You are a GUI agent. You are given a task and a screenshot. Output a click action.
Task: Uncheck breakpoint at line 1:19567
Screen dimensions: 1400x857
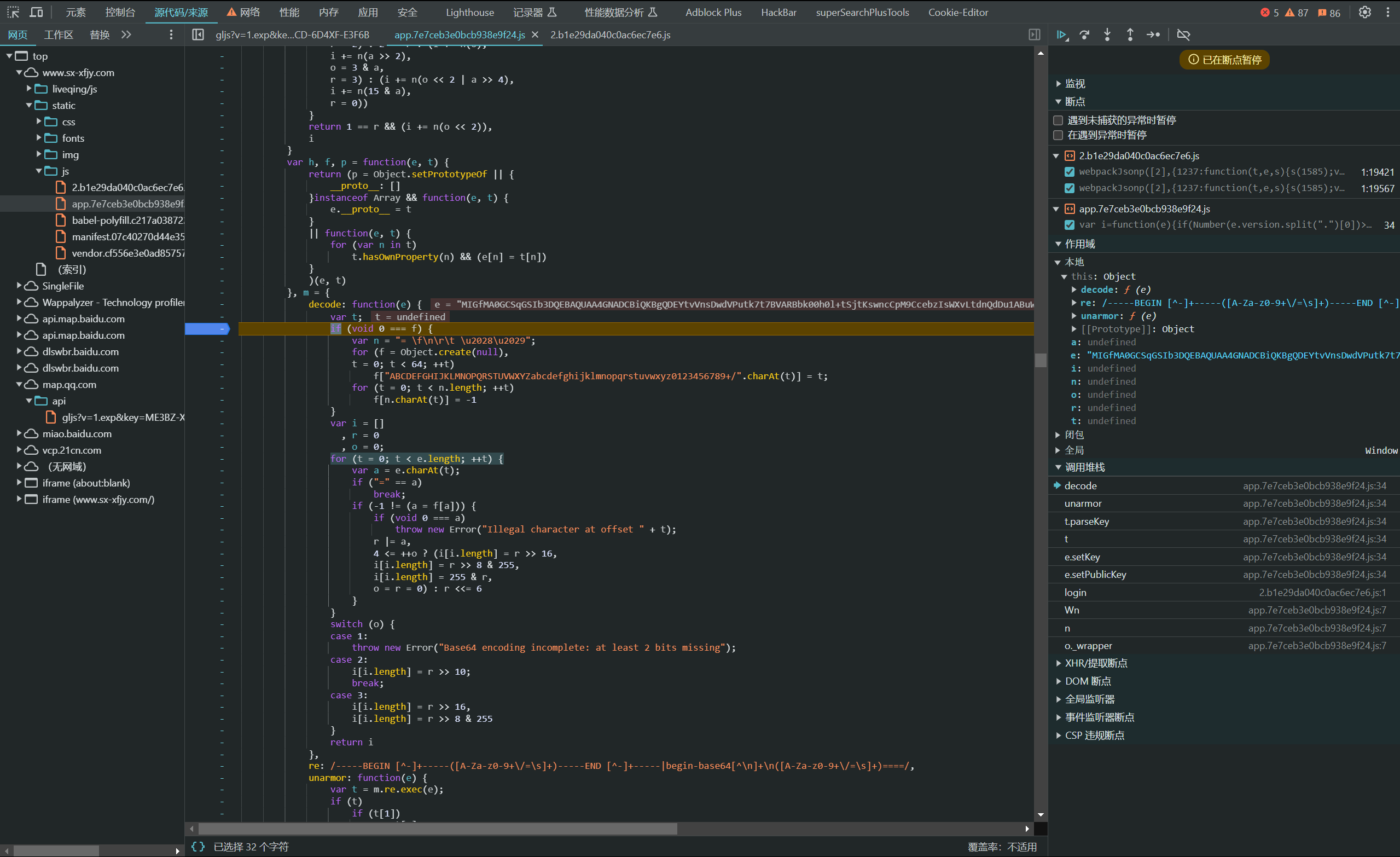coord(1070,188)
